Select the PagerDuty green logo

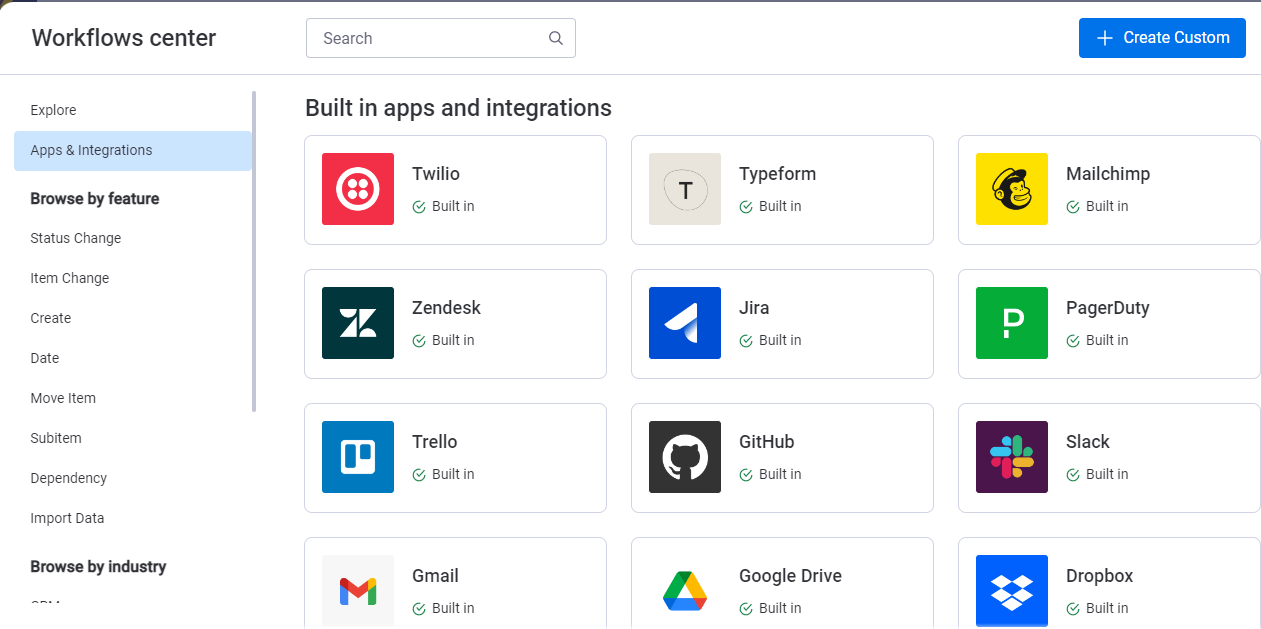tap(1011, 323)
